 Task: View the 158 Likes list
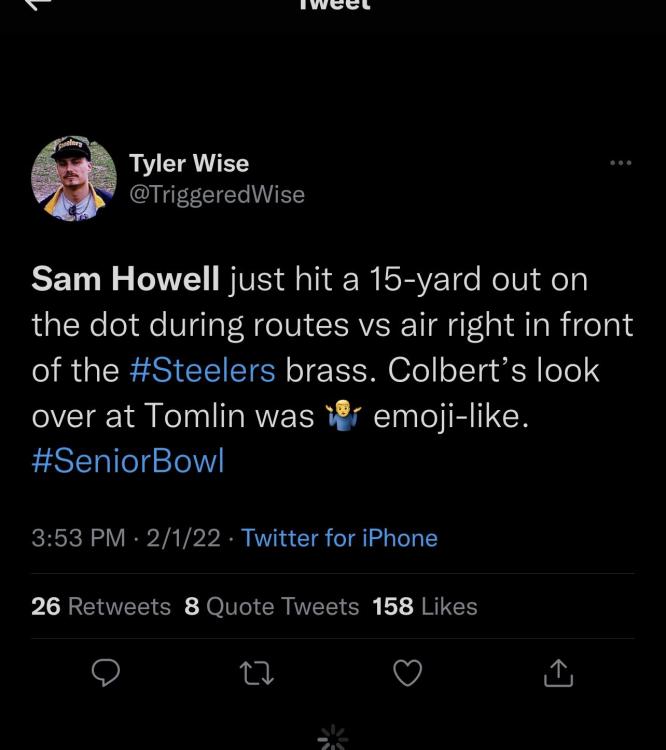(x=424, y=606)
